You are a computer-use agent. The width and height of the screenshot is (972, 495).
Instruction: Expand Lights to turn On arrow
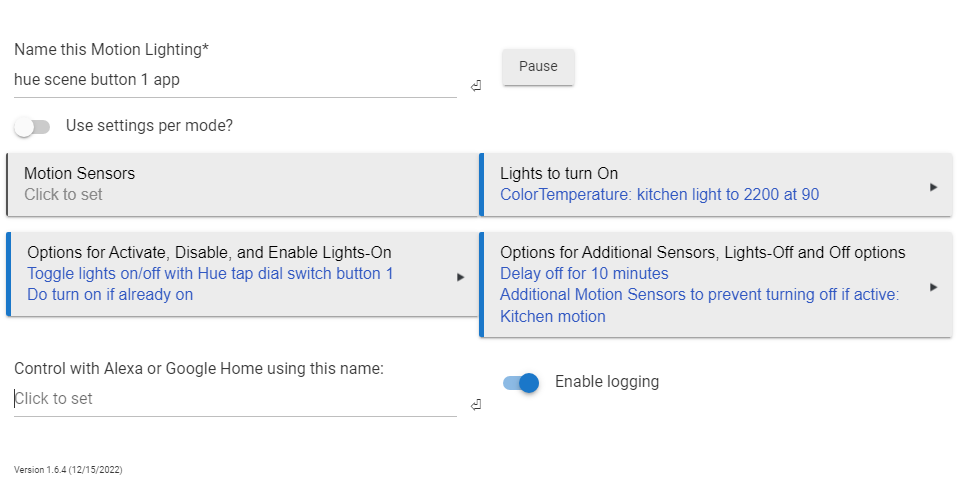point(934,187)
